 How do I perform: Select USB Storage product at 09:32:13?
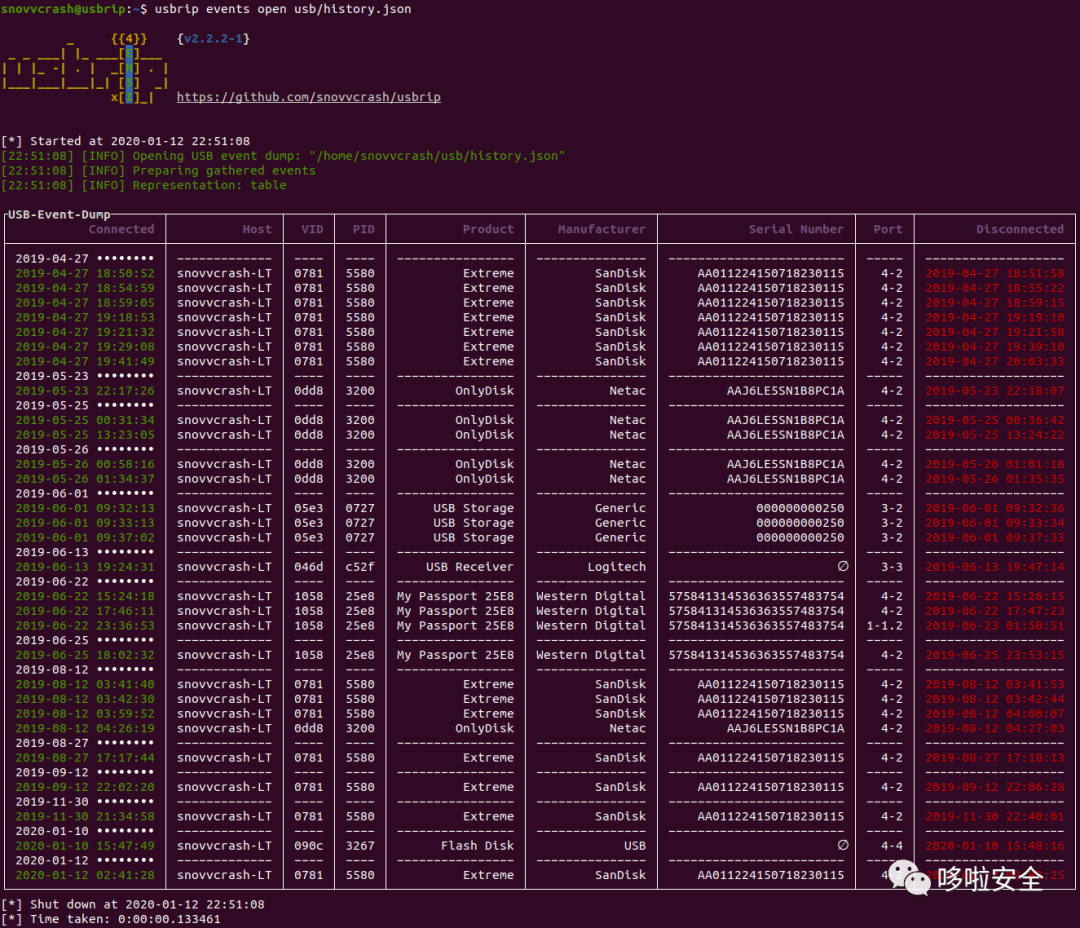473,508
